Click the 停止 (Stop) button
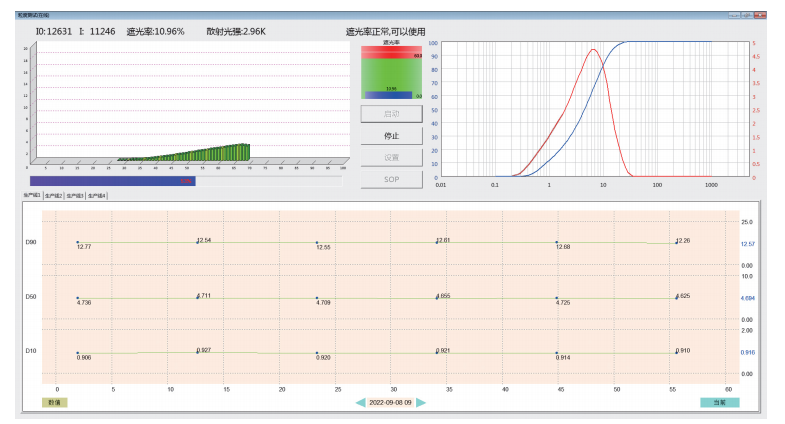The height and width of the screenshot is (424, 785). pos(391,135)
